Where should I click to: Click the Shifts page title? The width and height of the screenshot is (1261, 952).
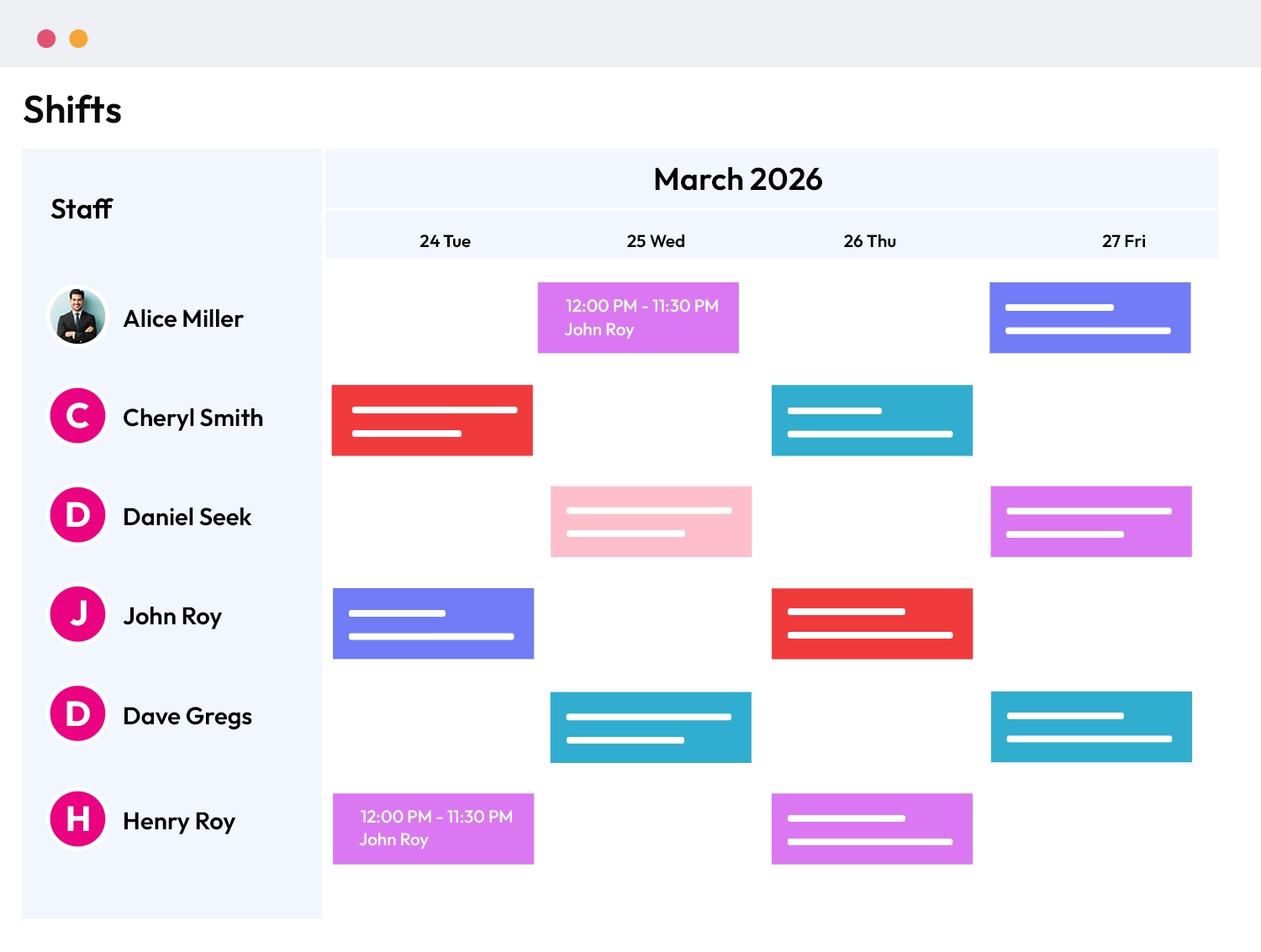(72, 109)
